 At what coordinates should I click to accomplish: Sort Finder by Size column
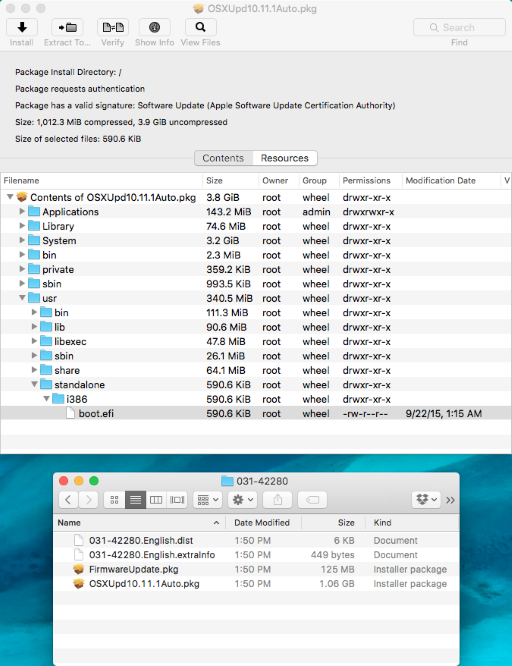pos(334,523)
